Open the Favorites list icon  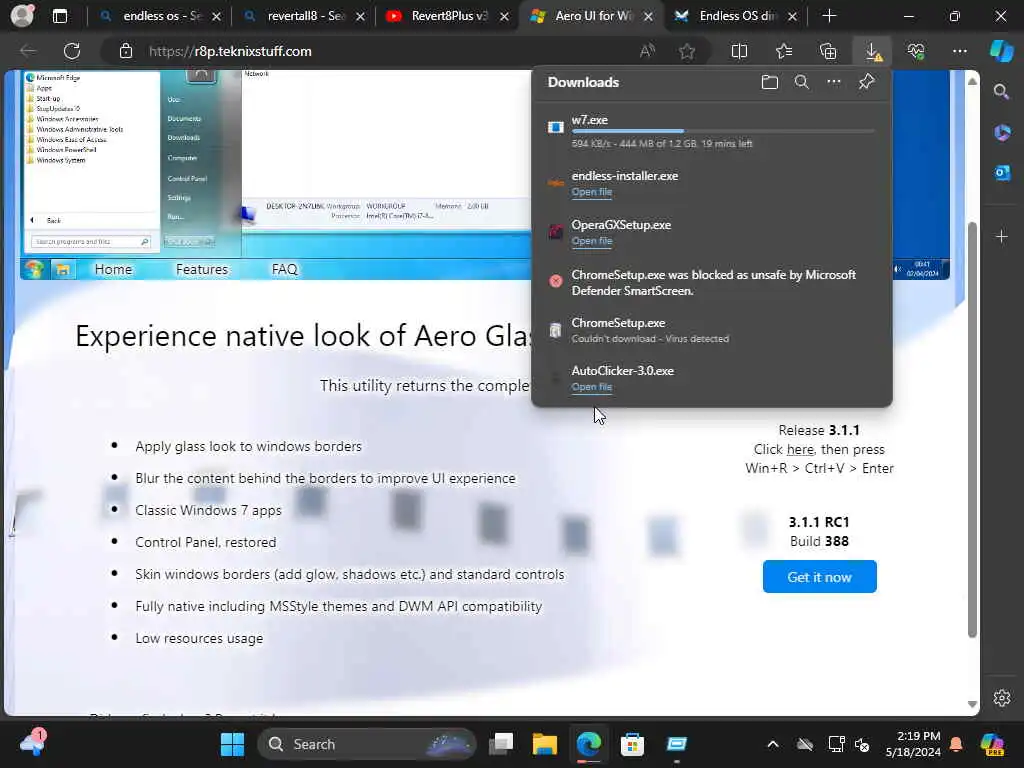(784, 51)
